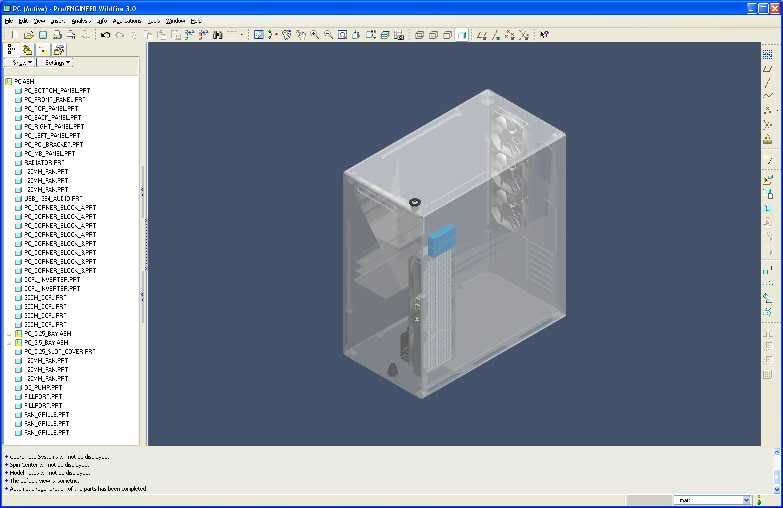Open the Layers icon in toolbar
This screenshot has width=783, height=508.
click(x=385, y=35)
